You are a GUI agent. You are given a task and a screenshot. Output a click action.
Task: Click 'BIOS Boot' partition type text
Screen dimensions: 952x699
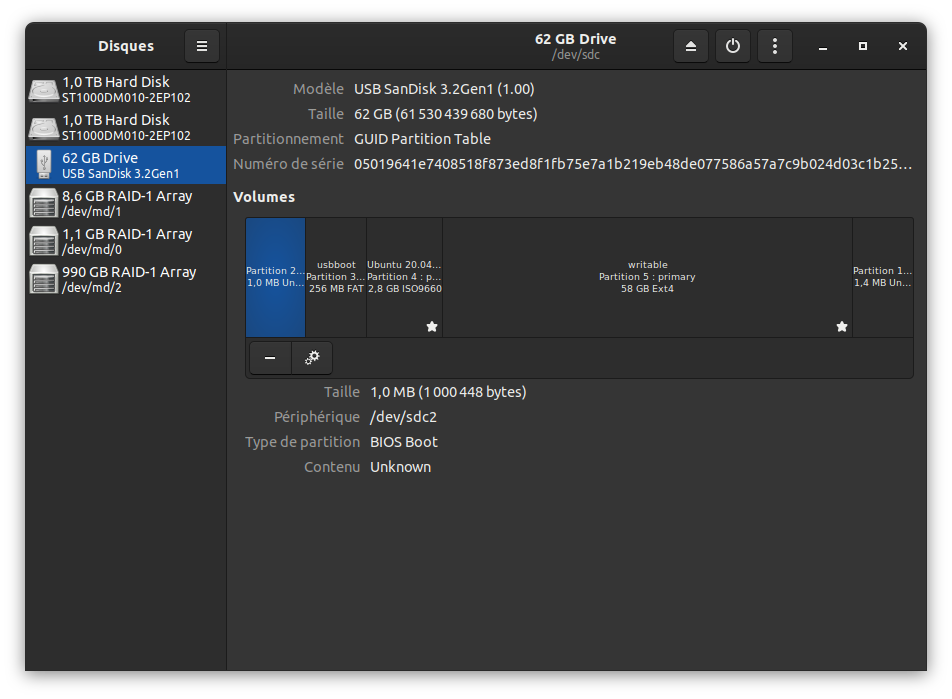tap(404, 442)
